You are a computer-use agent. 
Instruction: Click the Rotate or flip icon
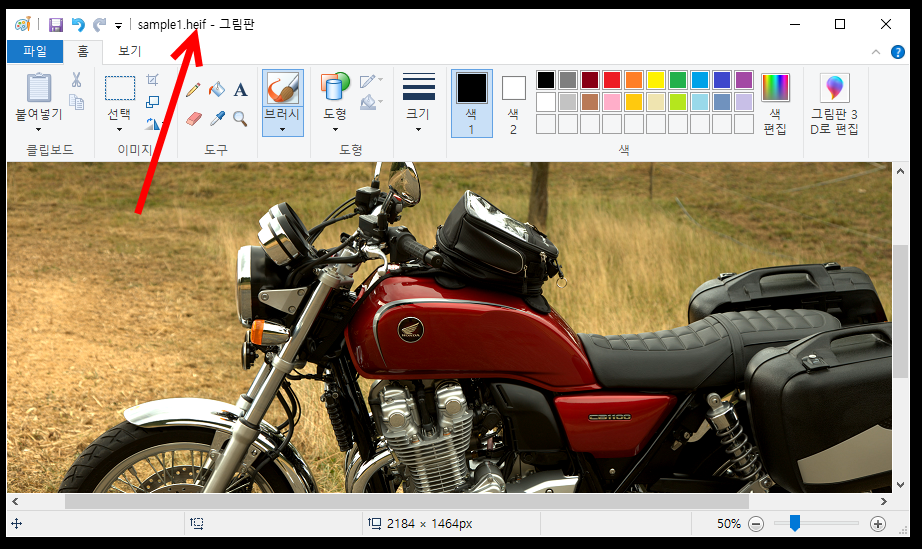152,123
